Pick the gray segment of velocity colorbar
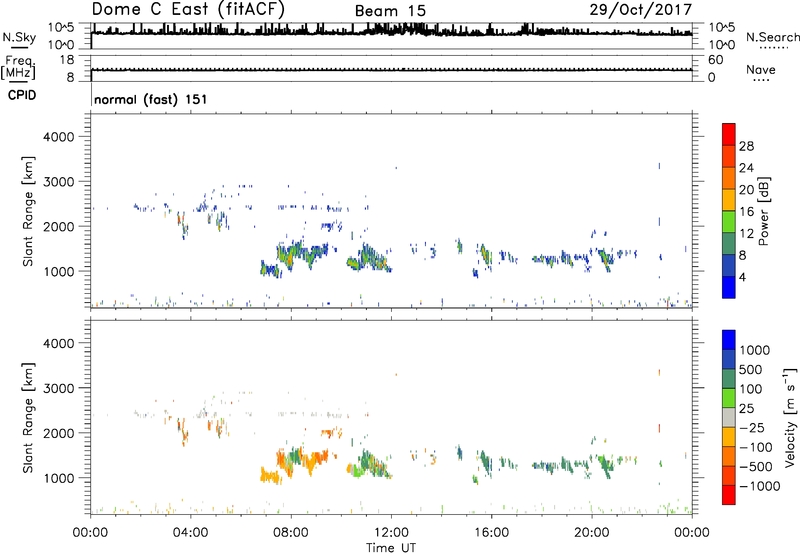The height and width of the screenshot is (554, 800). [x=729, y=417]
